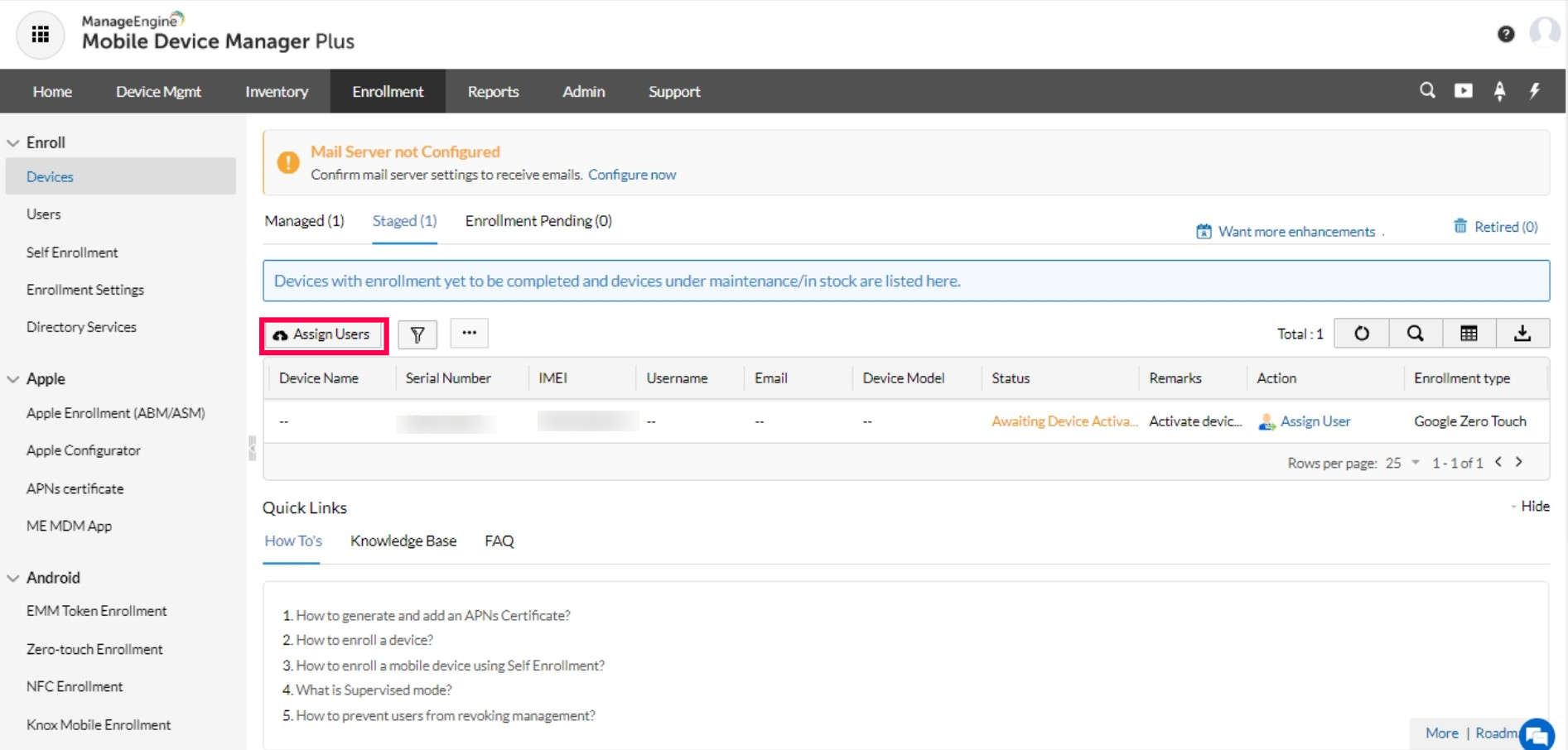Image resolution: width=1568 pixels, height=750 pixels.
Task: Hide the Quick Links section
Action: pyautogui.click(x=1535, y=506)
